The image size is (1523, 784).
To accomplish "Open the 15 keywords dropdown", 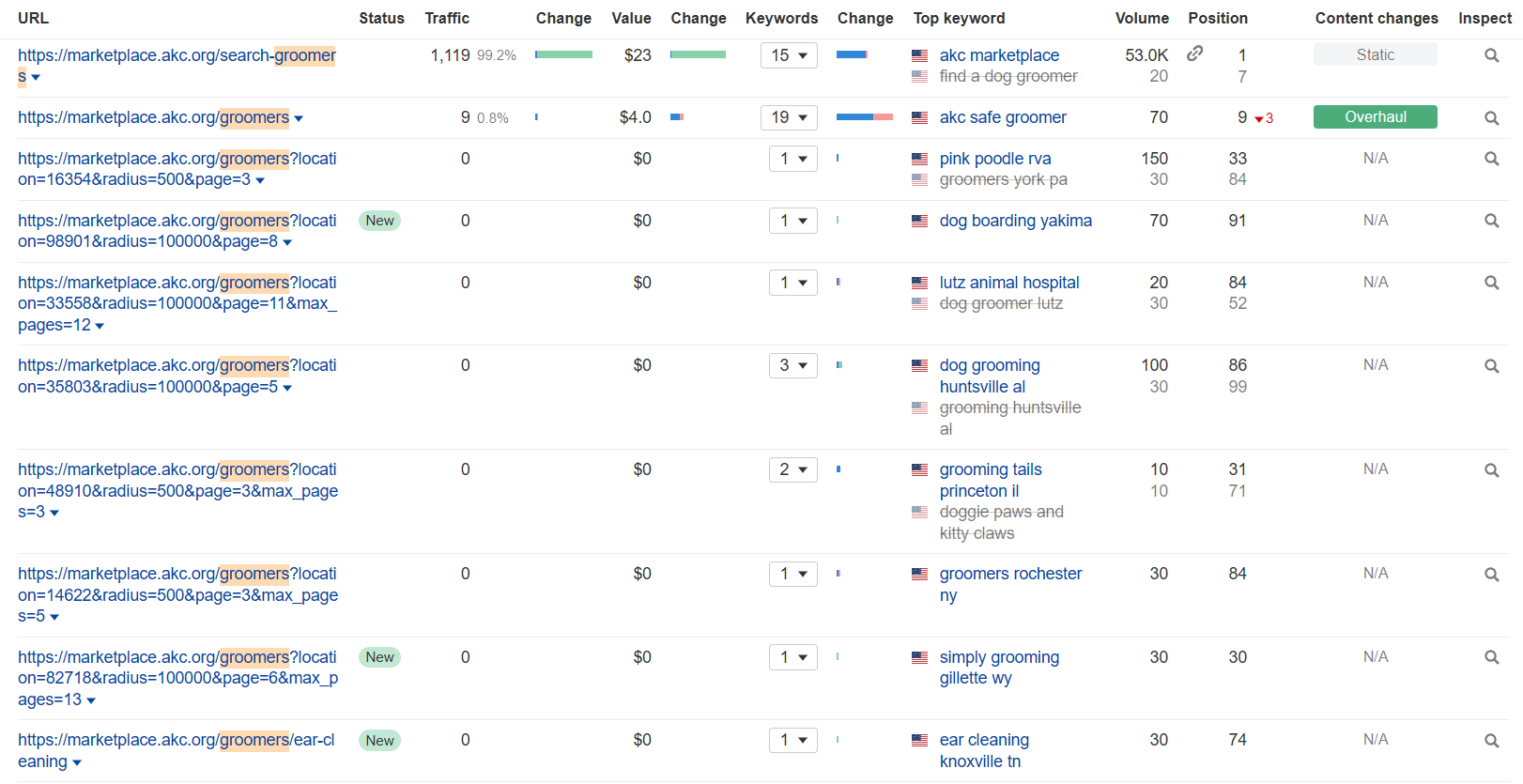I will click(789, 55).
